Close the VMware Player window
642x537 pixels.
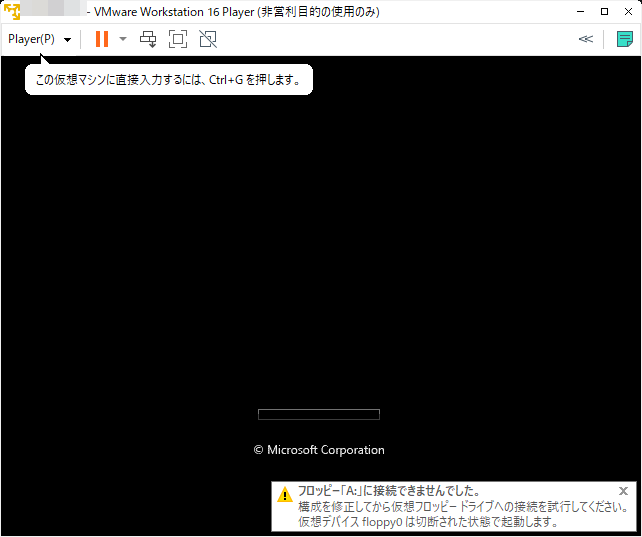click(628, 11)
